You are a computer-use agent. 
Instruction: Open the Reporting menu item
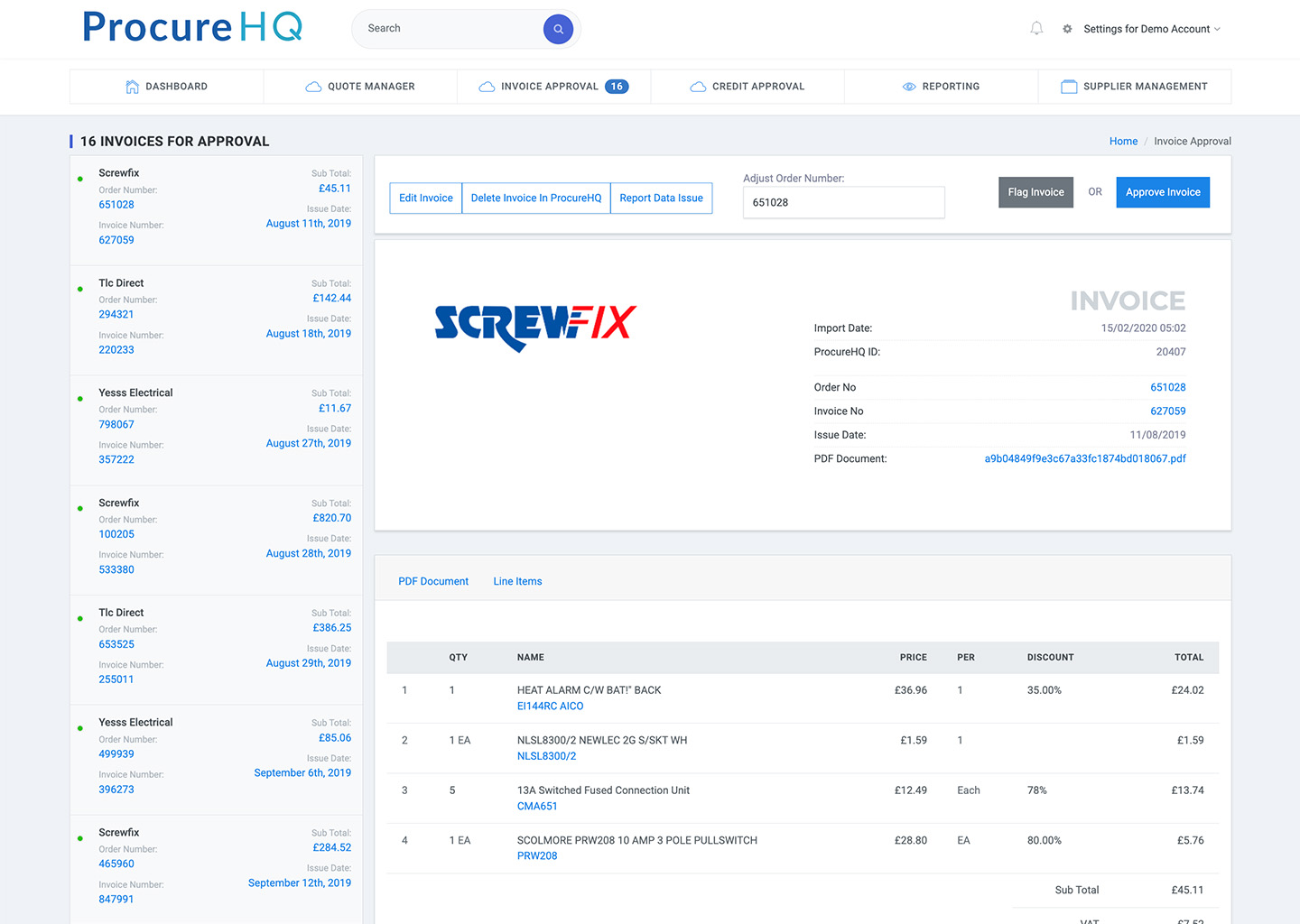click(x=941, y=87)
